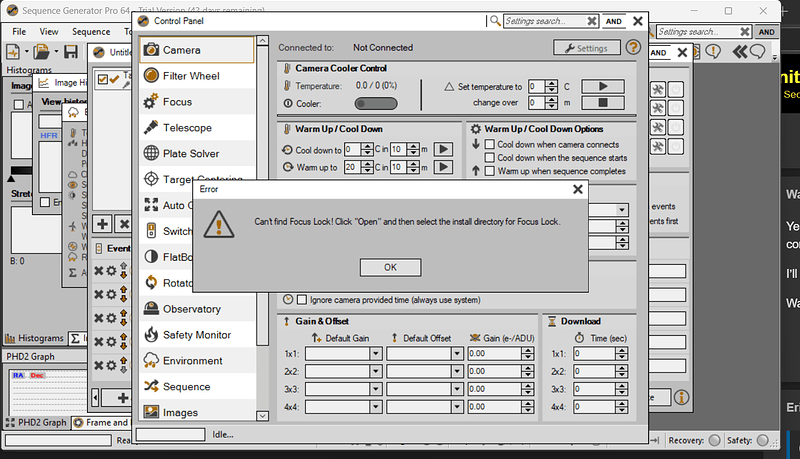Enable Cool down when the sequence starts
The height and width of the screenshot is (459, 800).
[490, 158]
